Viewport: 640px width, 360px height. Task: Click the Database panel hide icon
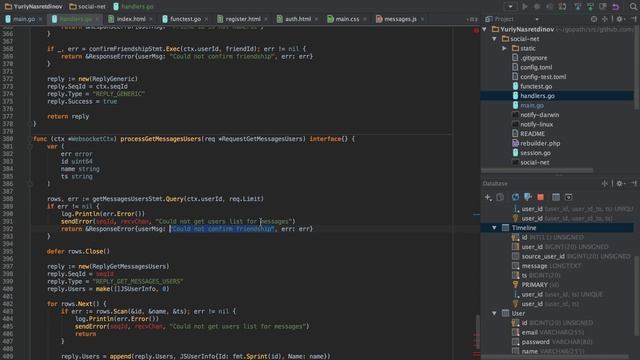coord(633,184)
